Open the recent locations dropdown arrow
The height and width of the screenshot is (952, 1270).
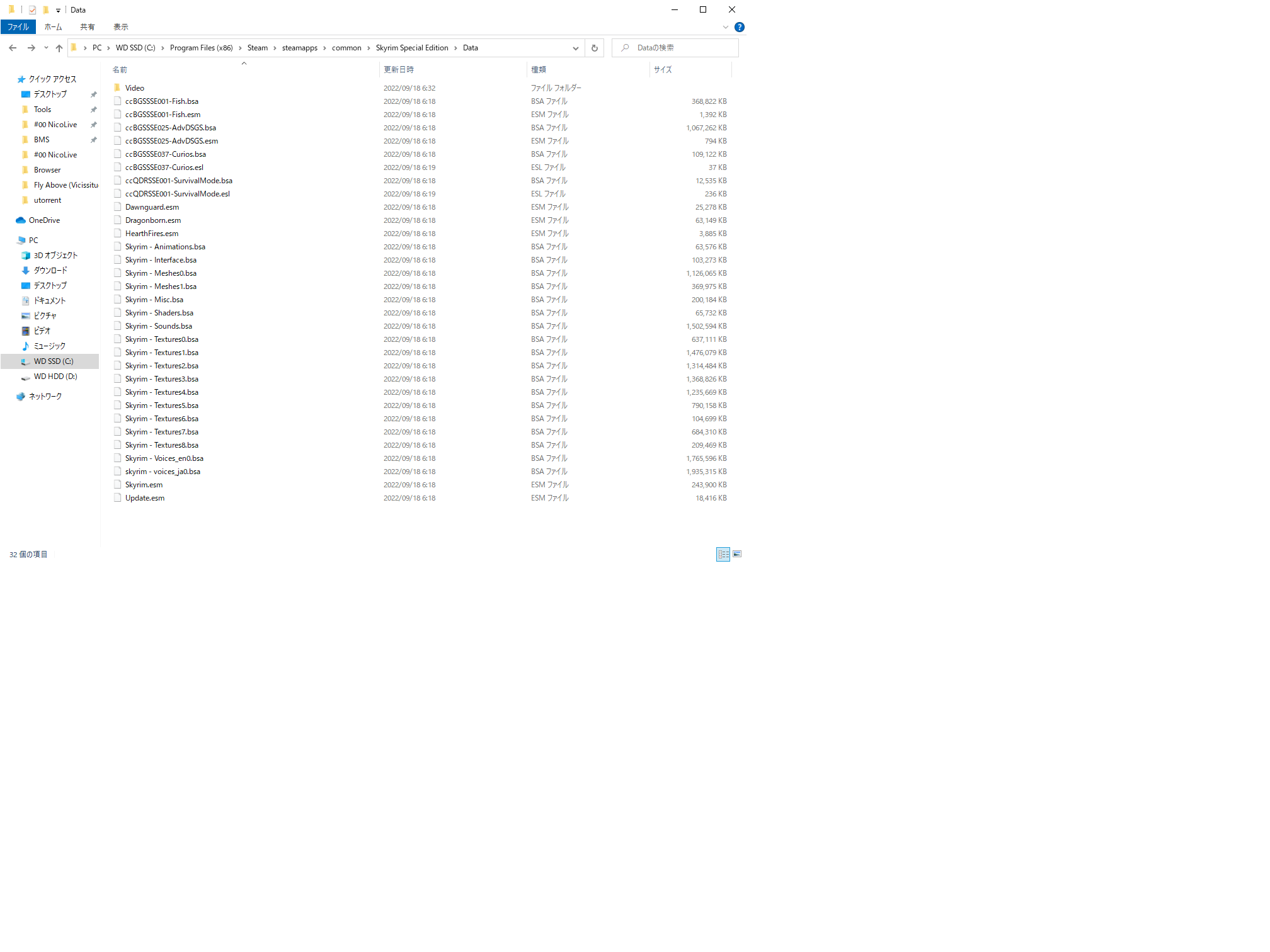[46, 48]
